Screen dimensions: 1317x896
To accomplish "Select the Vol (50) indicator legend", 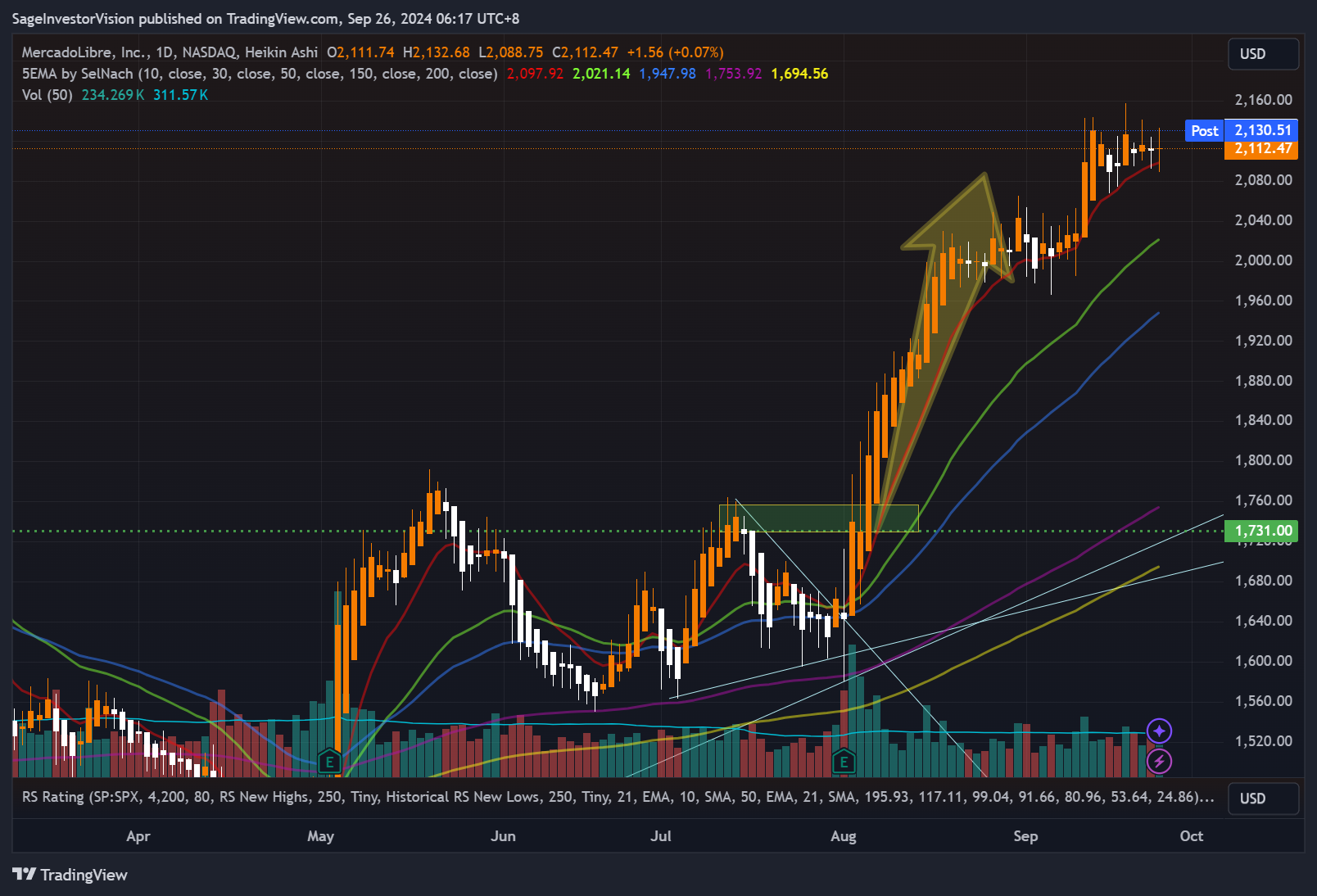I will [48, 95].
